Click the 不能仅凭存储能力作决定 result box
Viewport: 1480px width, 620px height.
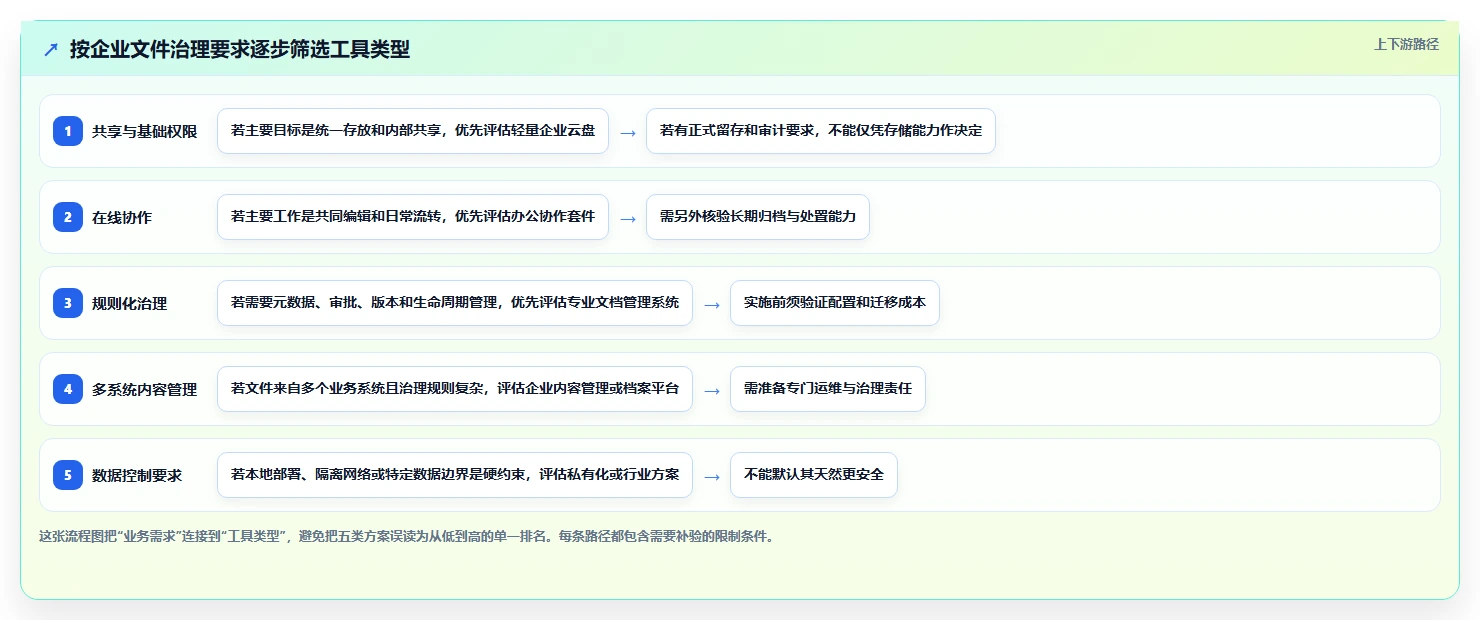[x=821, y=131]
